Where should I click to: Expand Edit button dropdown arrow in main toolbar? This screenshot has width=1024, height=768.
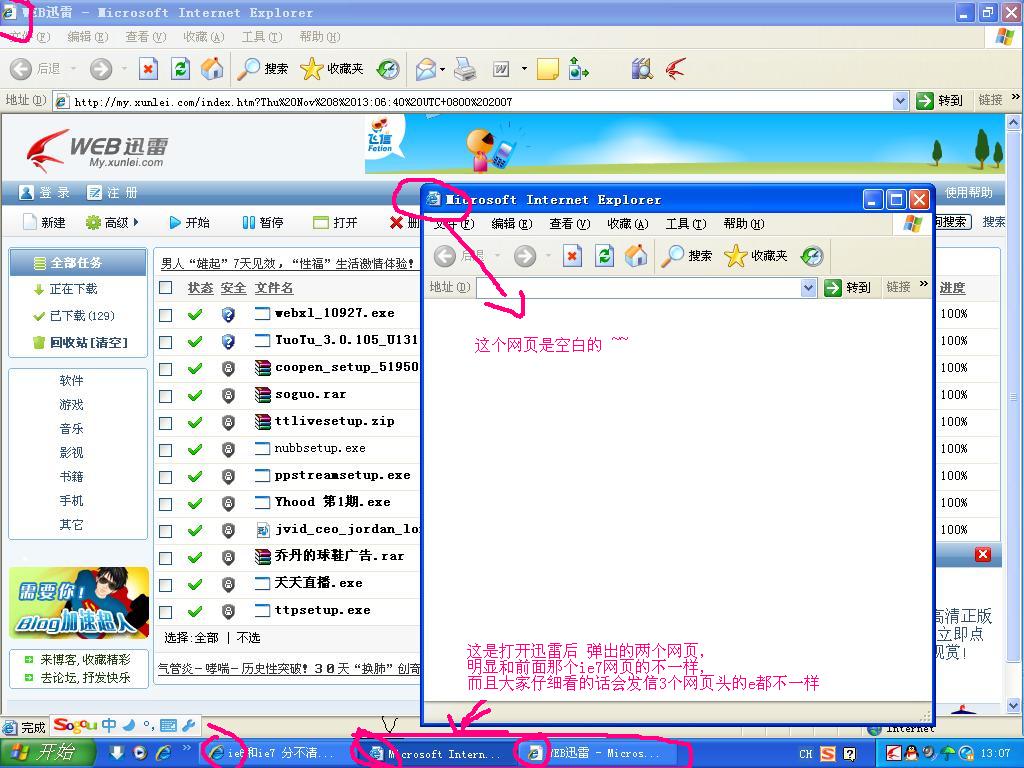click(524, 69)
